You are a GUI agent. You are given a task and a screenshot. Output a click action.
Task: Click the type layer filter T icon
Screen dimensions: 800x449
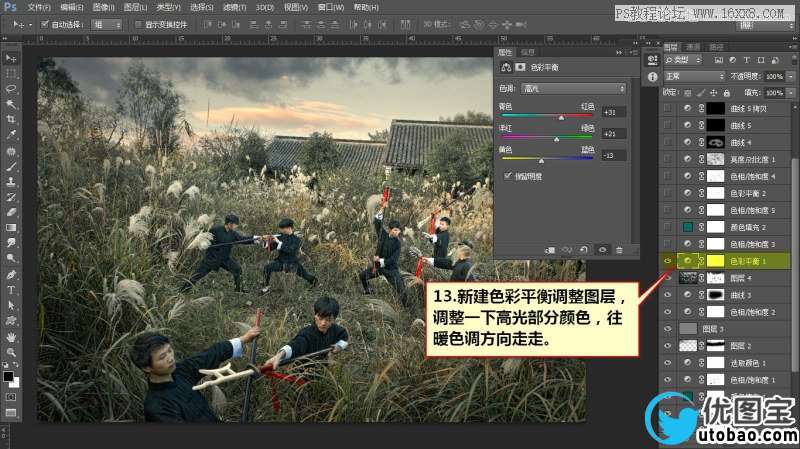746,60
